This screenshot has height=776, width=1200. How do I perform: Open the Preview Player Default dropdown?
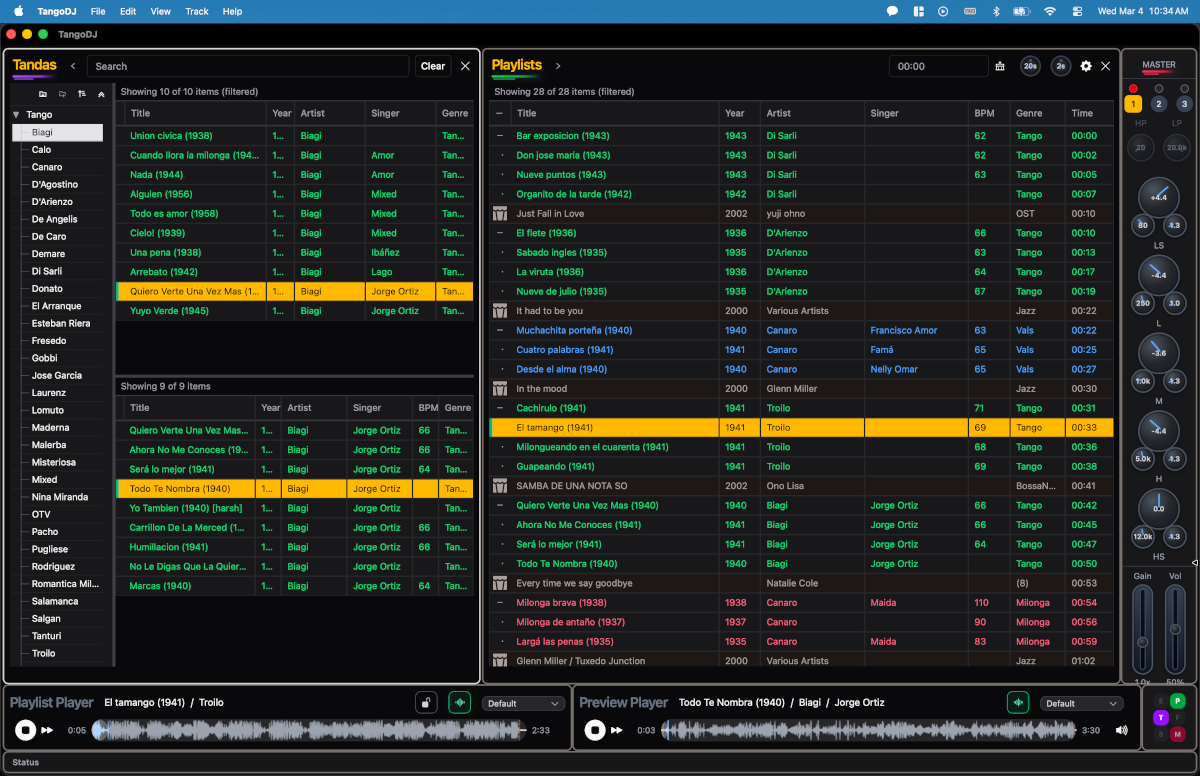tap(1082, 703)
